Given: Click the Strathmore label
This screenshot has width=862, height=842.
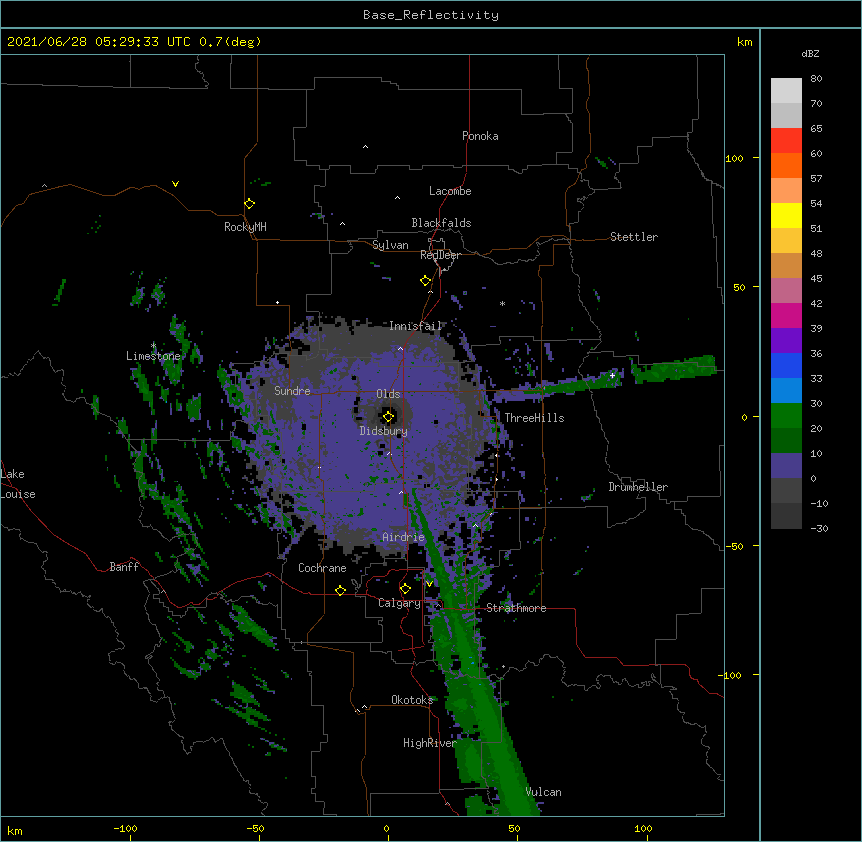Looking at the screenshot, I should coord(516,608).
